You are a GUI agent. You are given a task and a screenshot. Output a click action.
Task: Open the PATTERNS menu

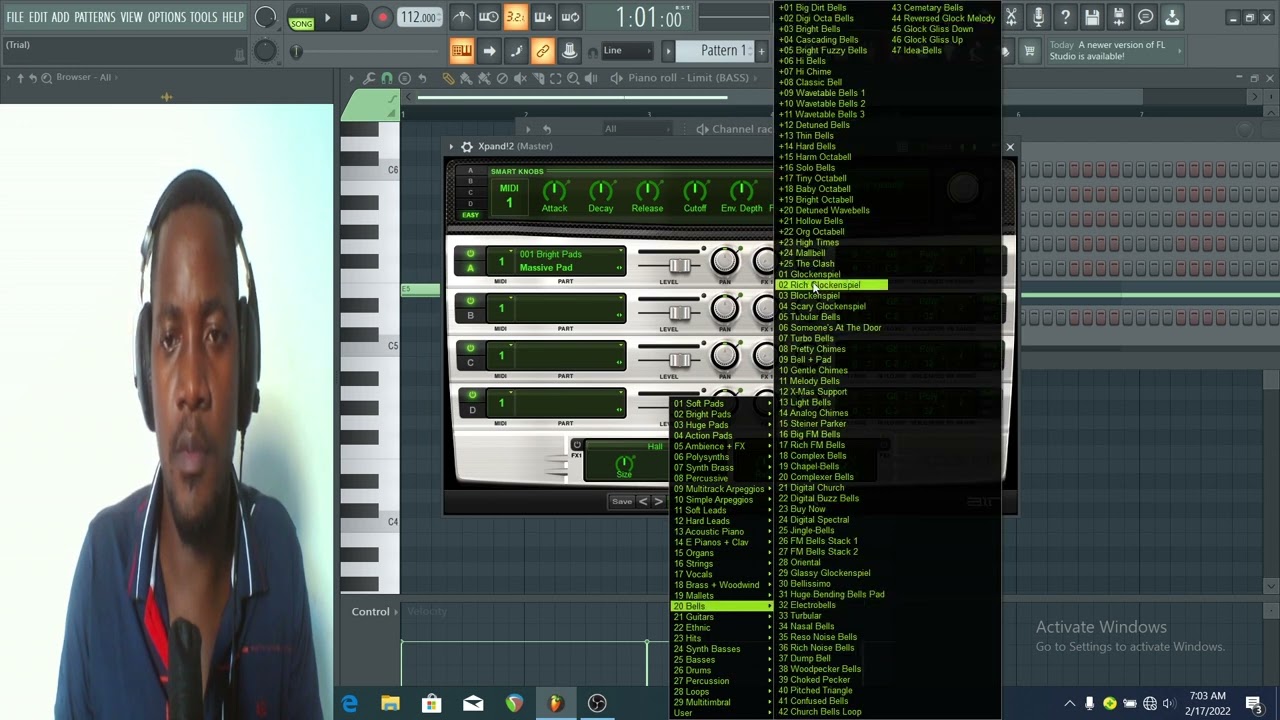click(94, 17)
